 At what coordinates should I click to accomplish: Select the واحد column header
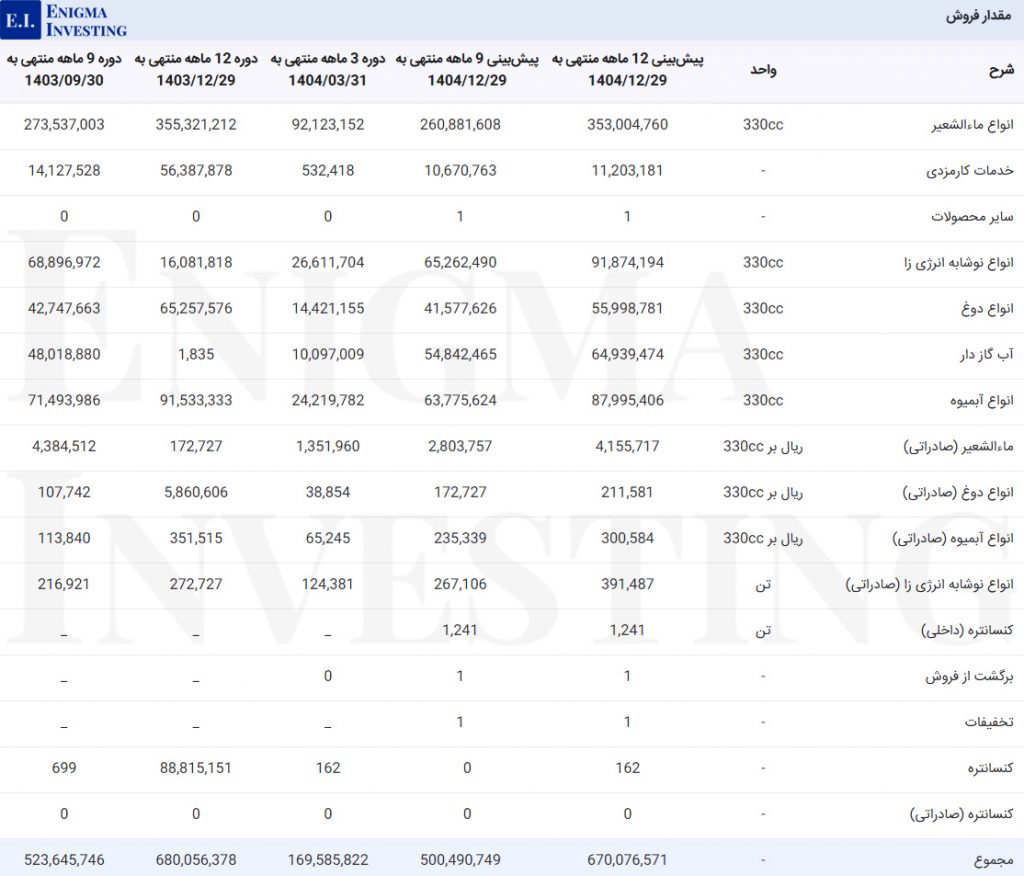[763, 69]
